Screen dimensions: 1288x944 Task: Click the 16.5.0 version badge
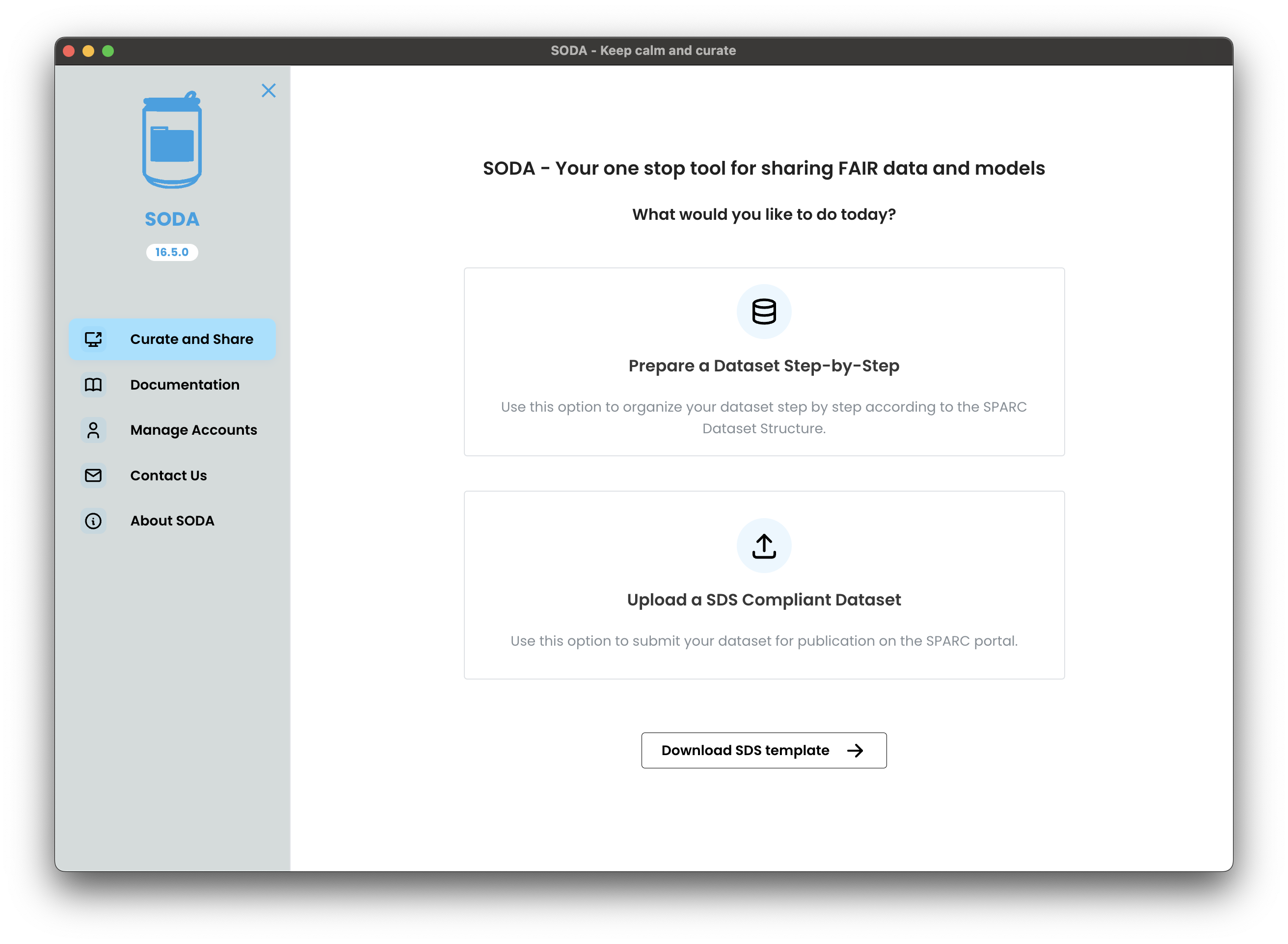pyautogui.click(x=171, y=252)
